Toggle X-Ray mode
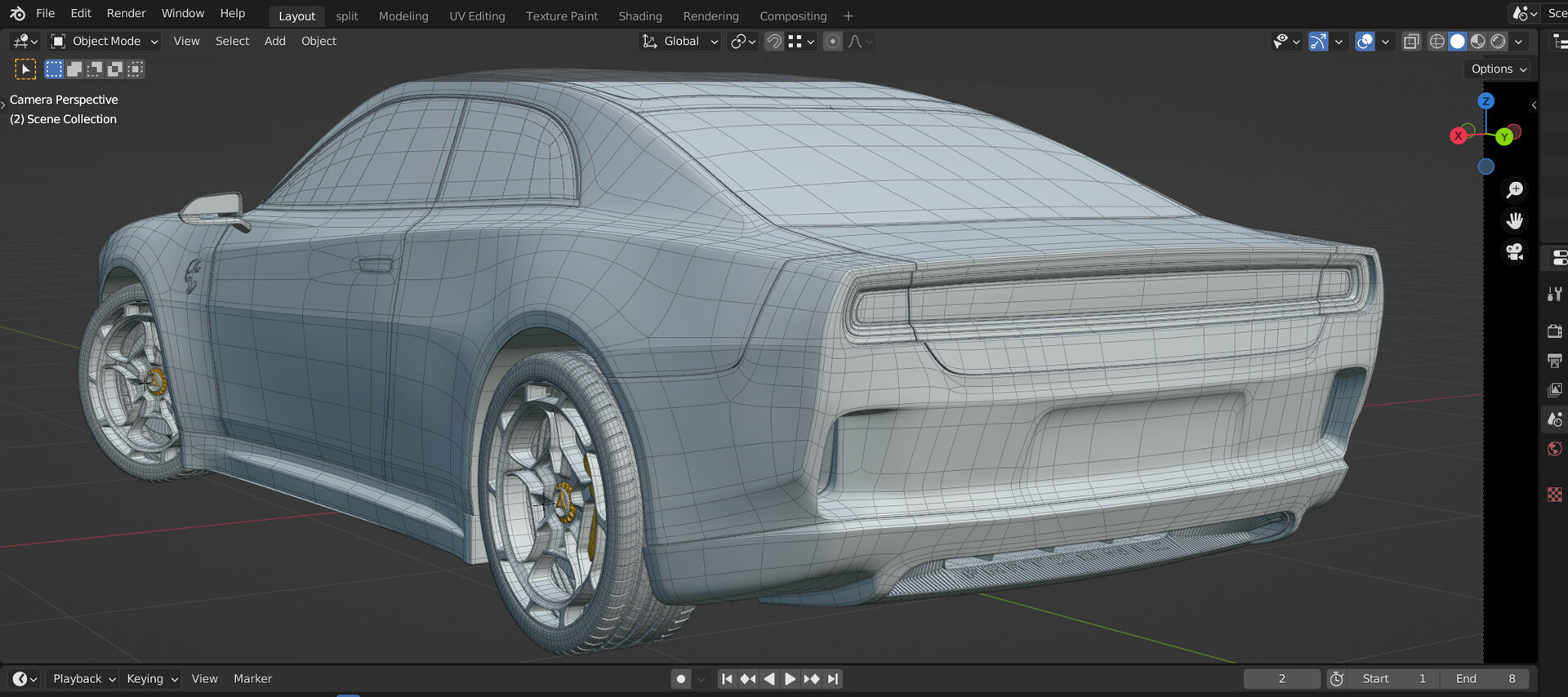The width and height of the screenshot is (1568, 697). coord(1411,41)
